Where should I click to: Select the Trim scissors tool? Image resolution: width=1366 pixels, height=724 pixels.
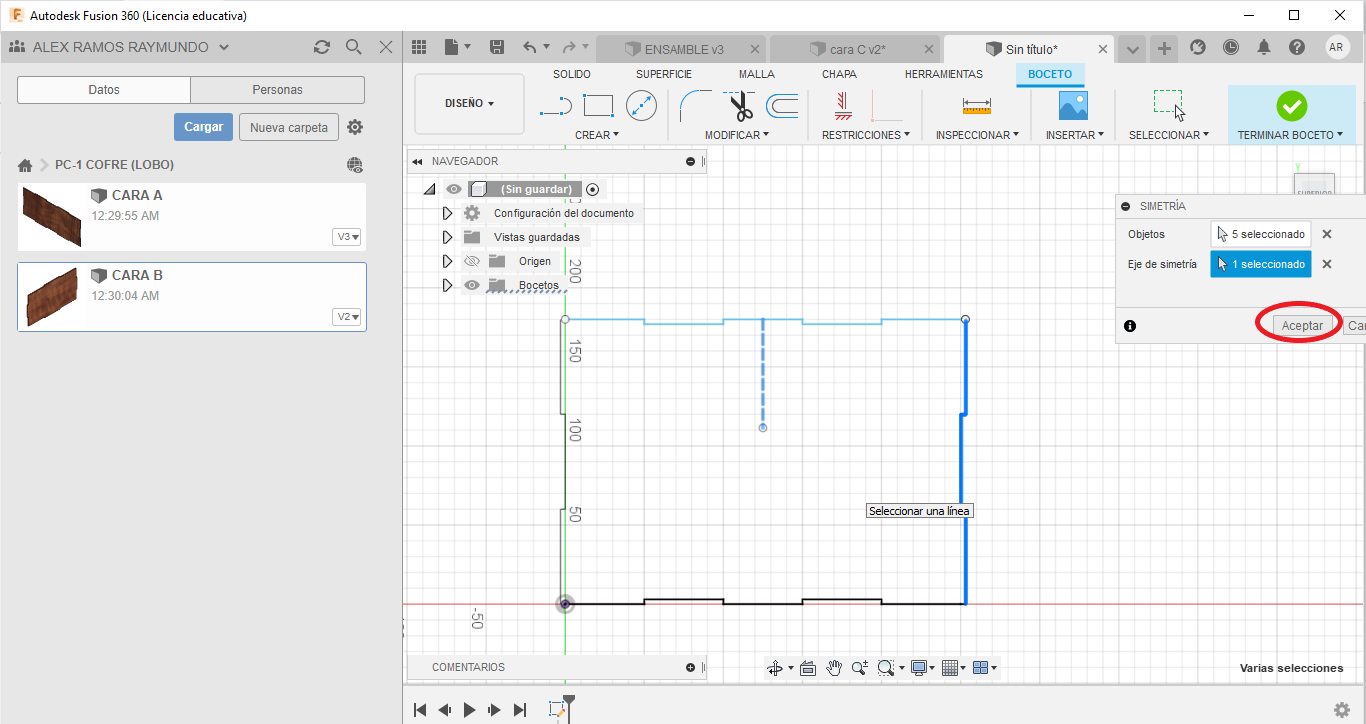pyautogui.click(x=741, y=106)
